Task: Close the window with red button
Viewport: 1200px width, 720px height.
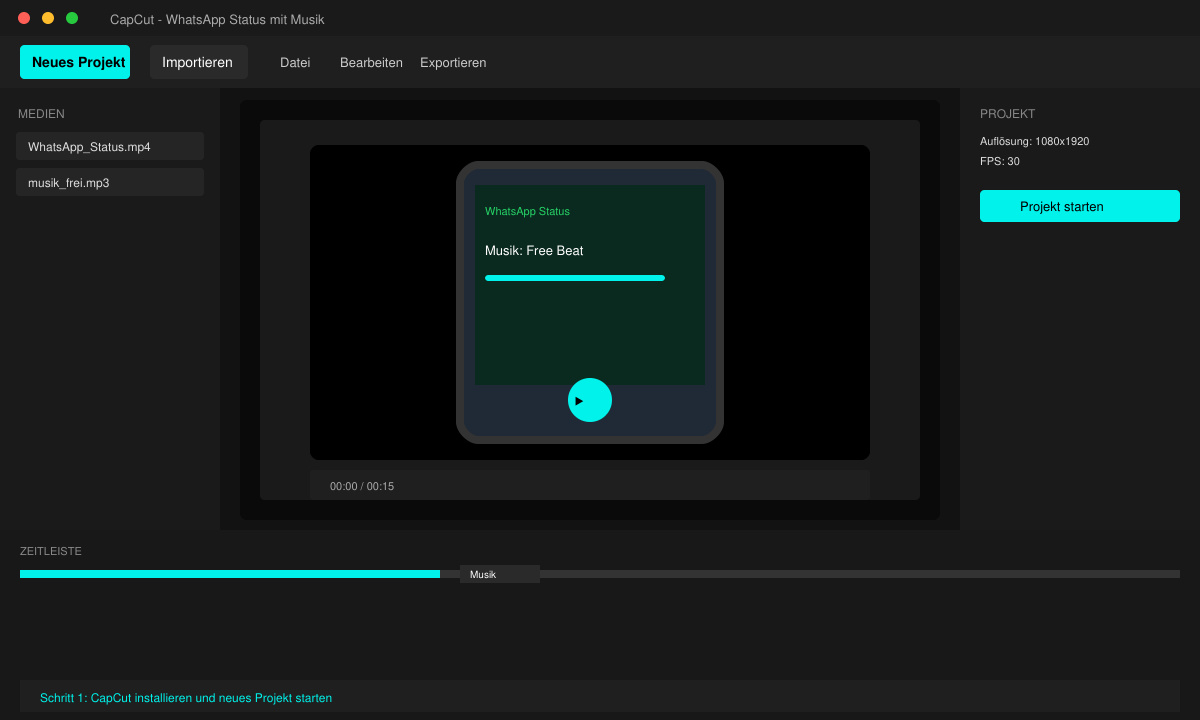Action: tap(24, 18)
